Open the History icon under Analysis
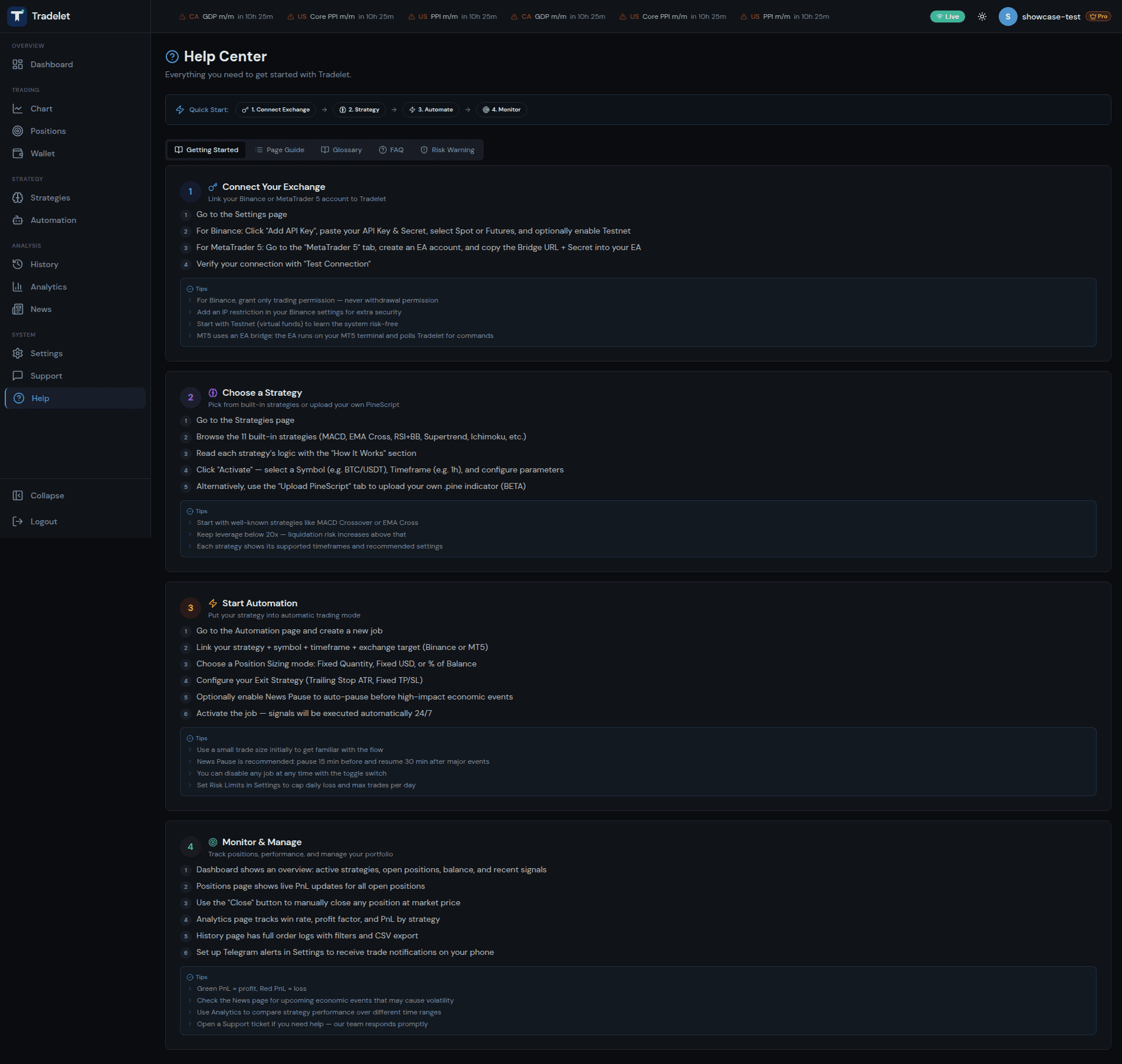Image resolution: width=1122 pixels, height=1064 pixels. (18, 264)
